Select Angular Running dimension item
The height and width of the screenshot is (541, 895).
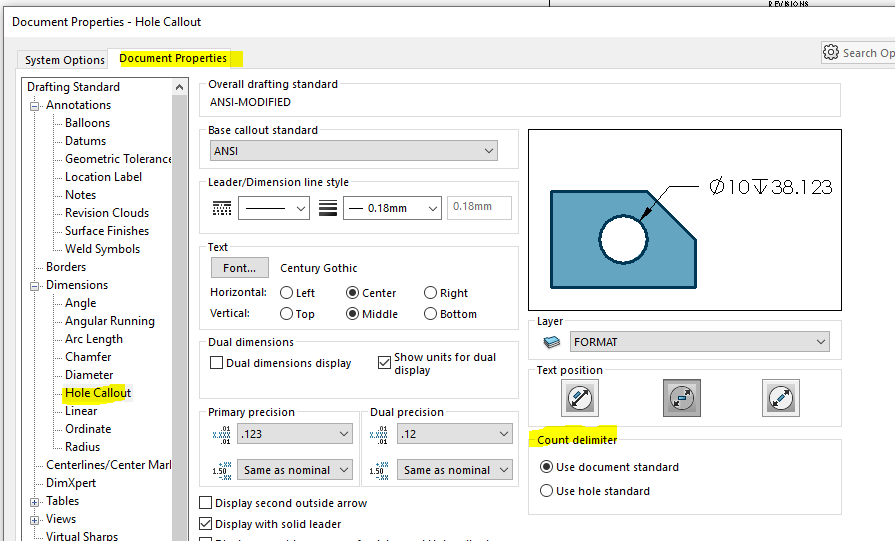pos(110,321)
